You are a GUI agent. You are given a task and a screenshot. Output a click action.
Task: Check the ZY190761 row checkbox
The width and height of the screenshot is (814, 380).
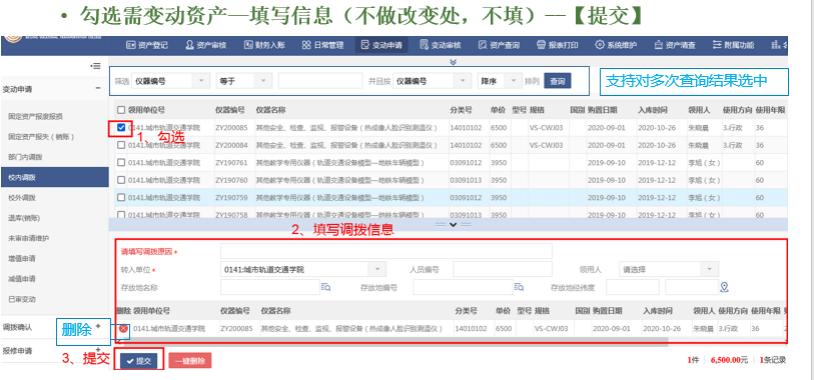coord(121,162)
